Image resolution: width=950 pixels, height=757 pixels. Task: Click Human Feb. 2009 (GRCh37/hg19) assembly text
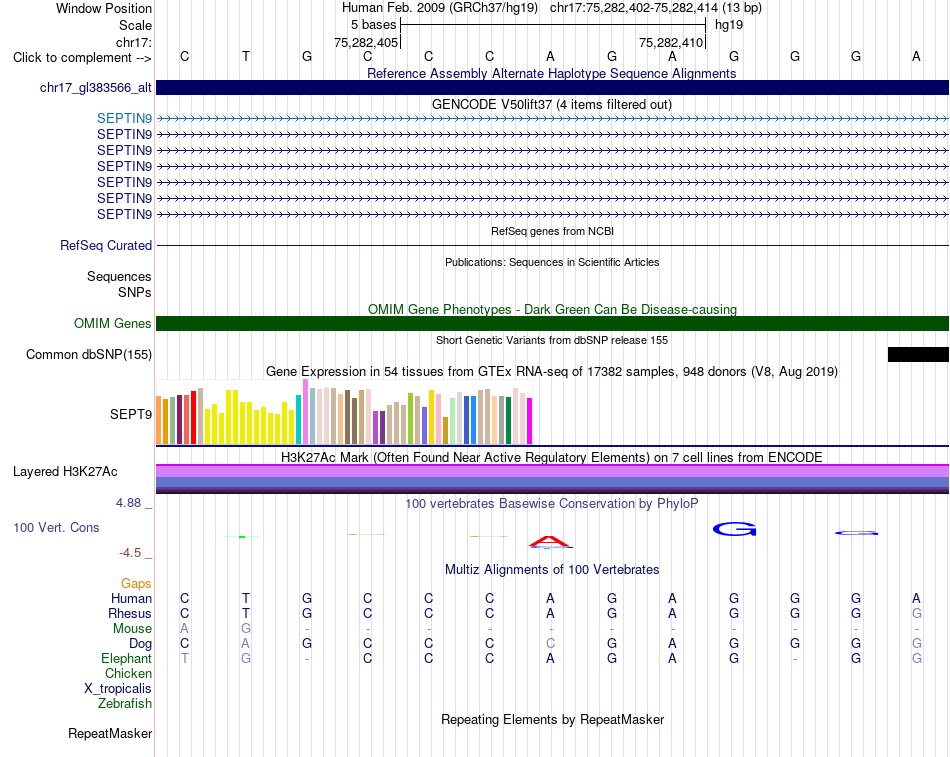(440, 8)
